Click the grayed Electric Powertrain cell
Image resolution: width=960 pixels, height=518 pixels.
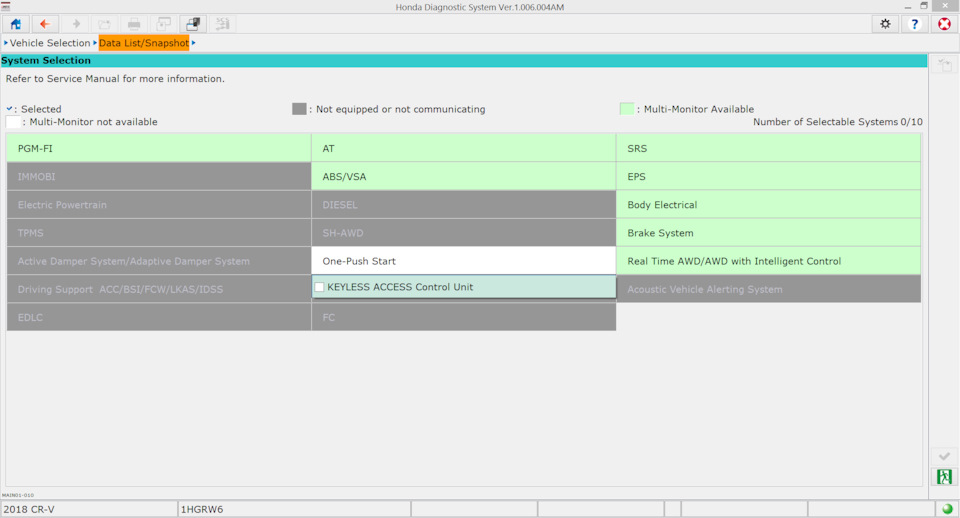[x=159, y=205]
